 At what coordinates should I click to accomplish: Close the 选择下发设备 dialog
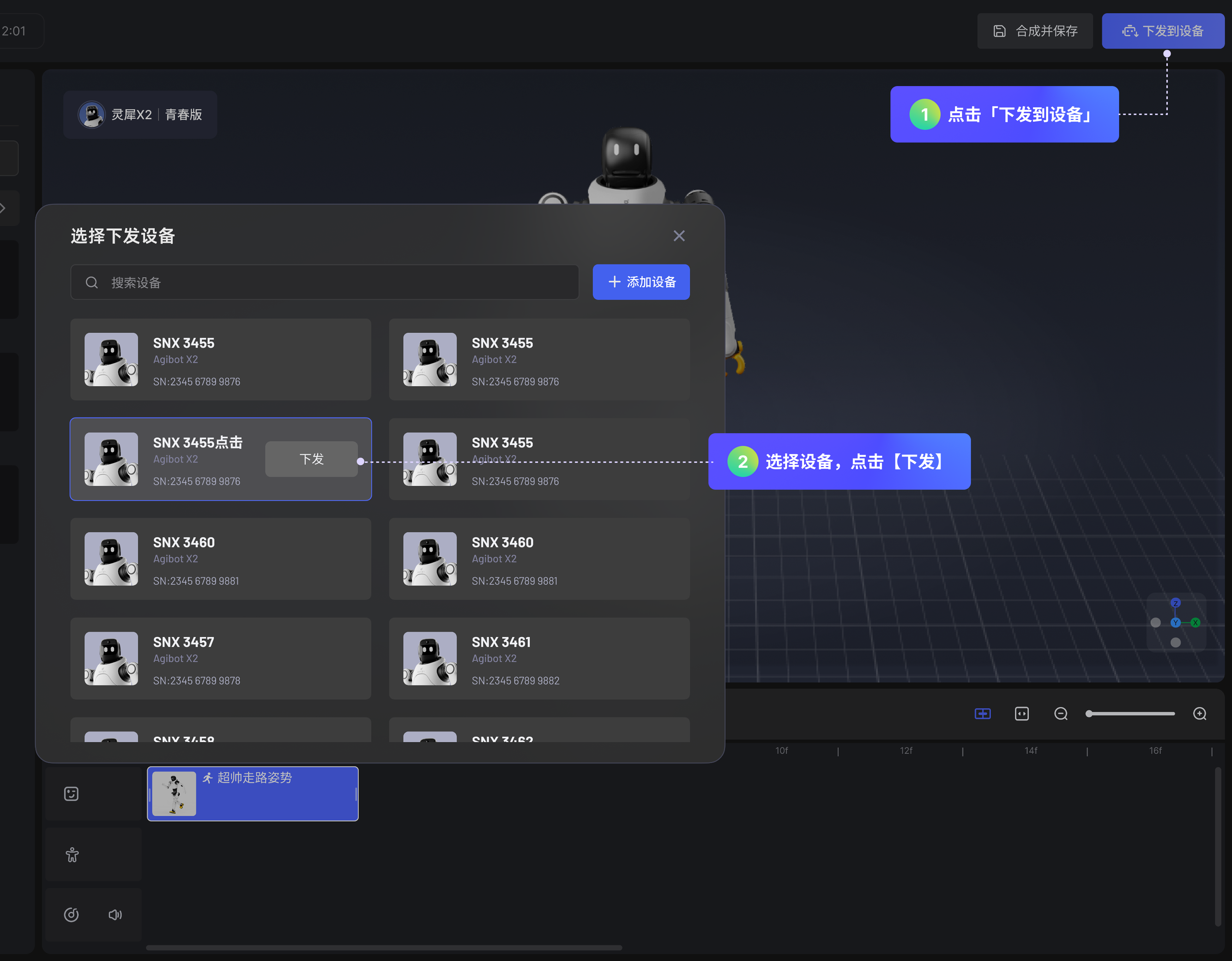[678, 236]
